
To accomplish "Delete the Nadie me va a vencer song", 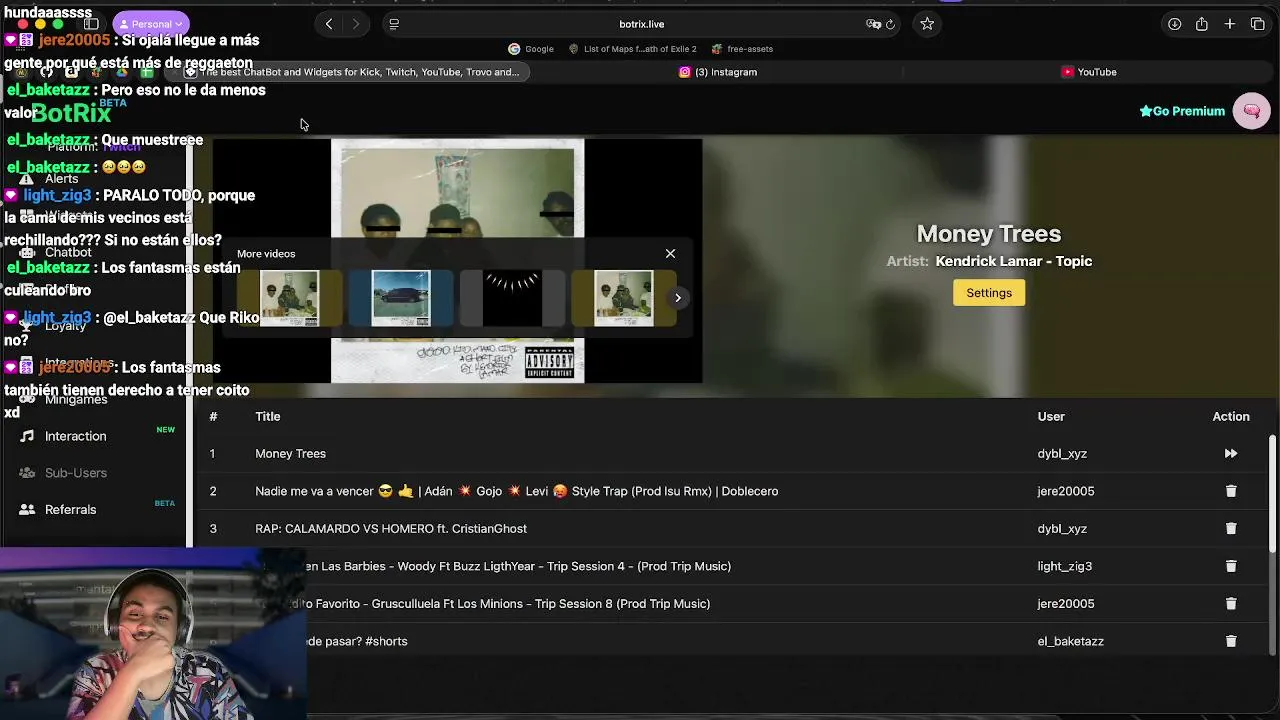I will click(x=1231, y=491).
